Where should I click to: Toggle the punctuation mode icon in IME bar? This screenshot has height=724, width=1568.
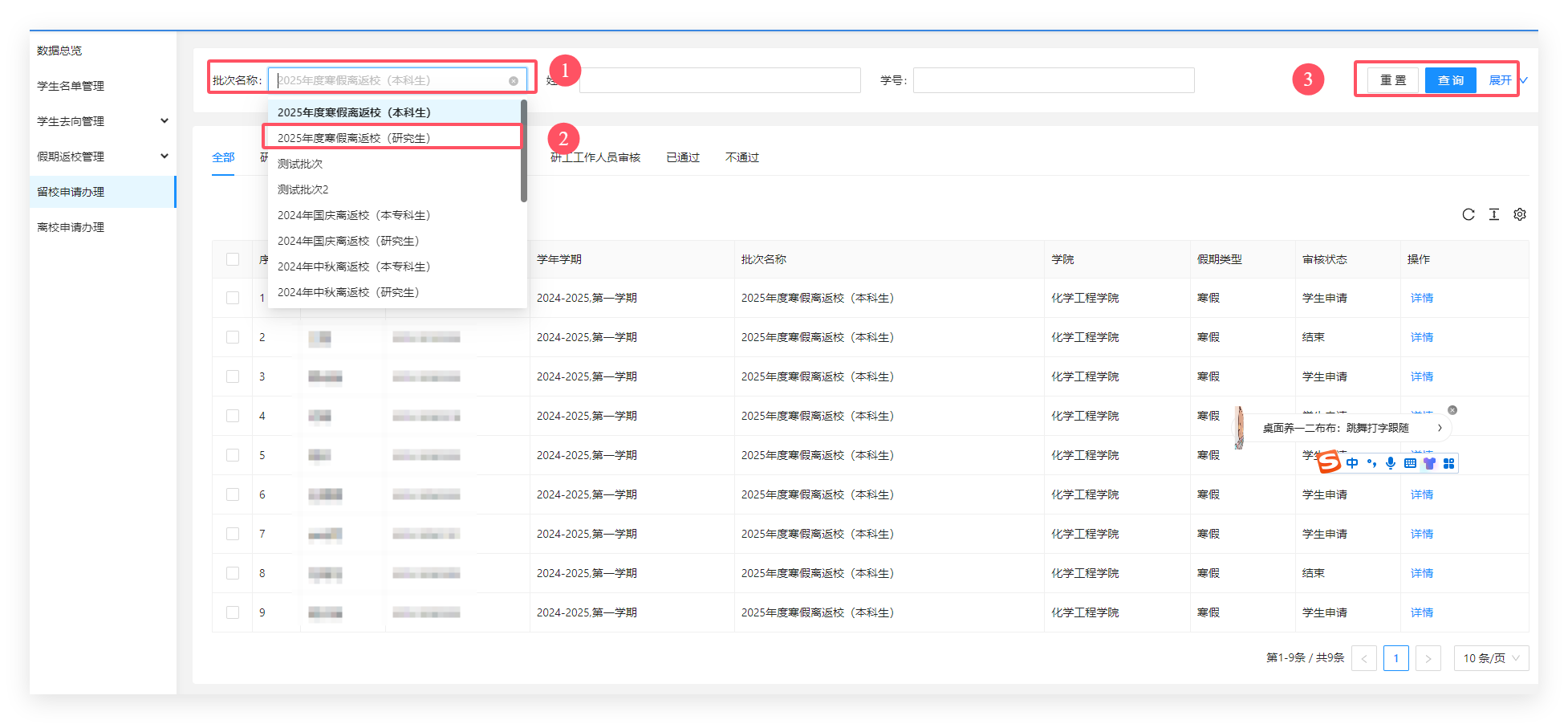(x=1371, y=463)
